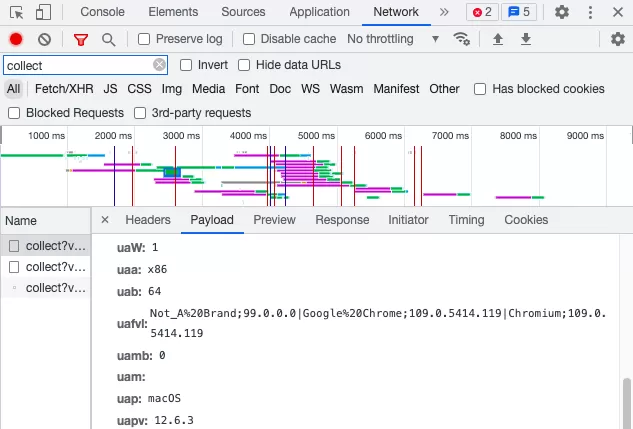633x429 pixels.
Task: Filter by Fetch/XHR requests
Action: coord(64,89)
